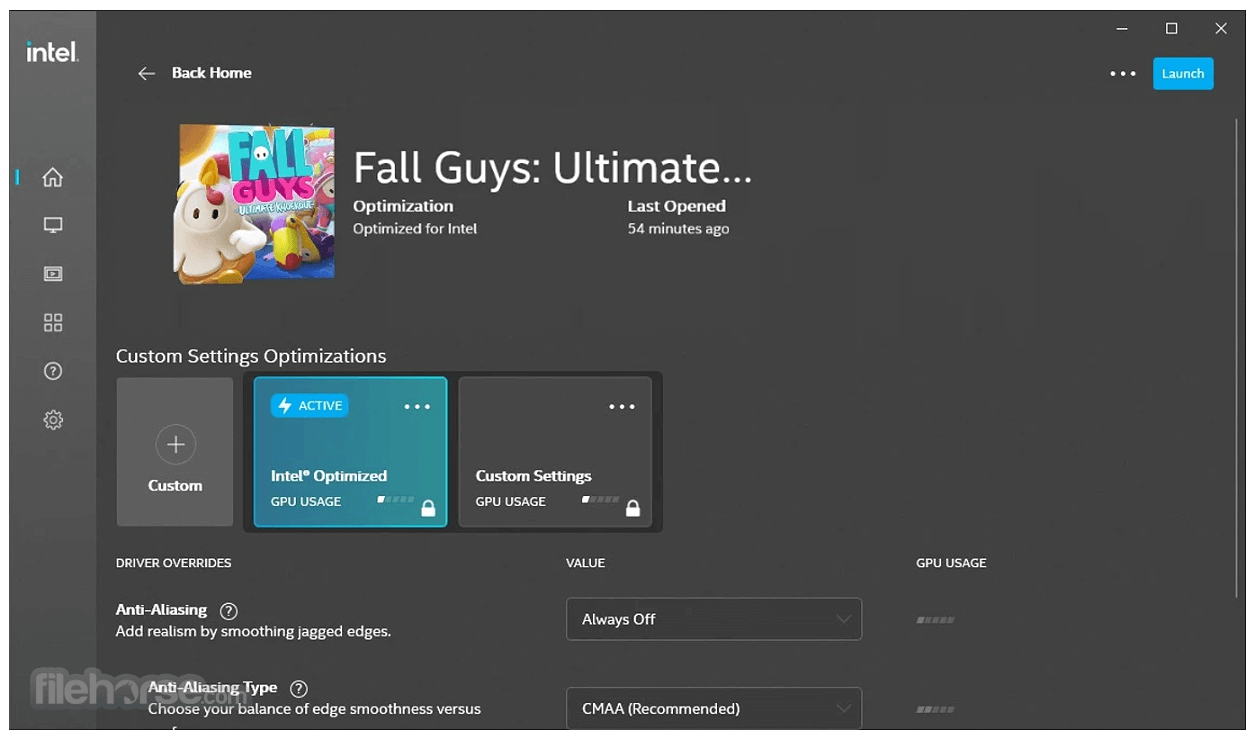Click the Intel logo

tap(52, 52)
